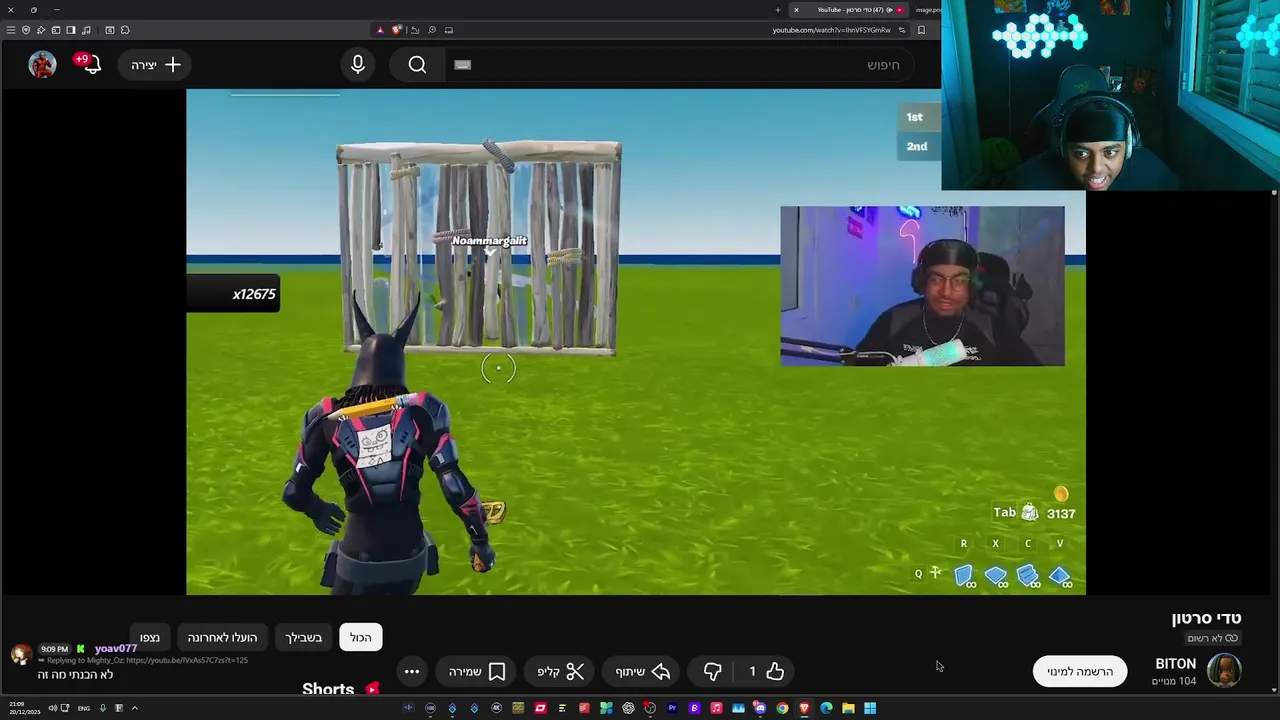Open Microsoft Edge from taskbar
1280x720 pixels.
(826, 708)
